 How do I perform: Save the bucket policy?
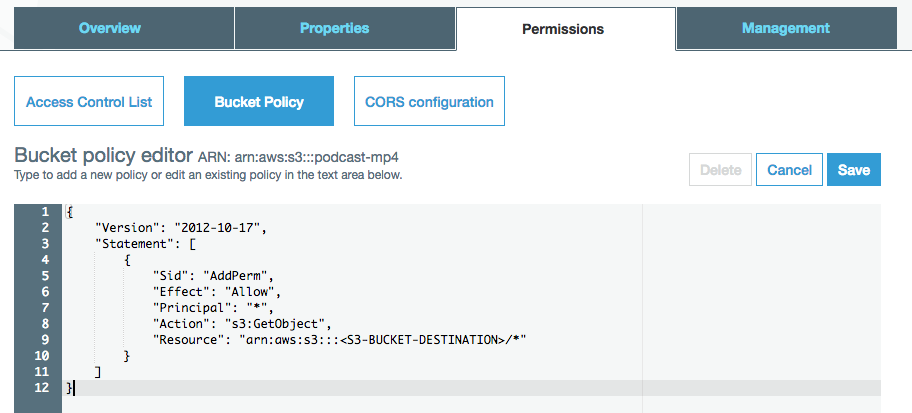point(853,170)
